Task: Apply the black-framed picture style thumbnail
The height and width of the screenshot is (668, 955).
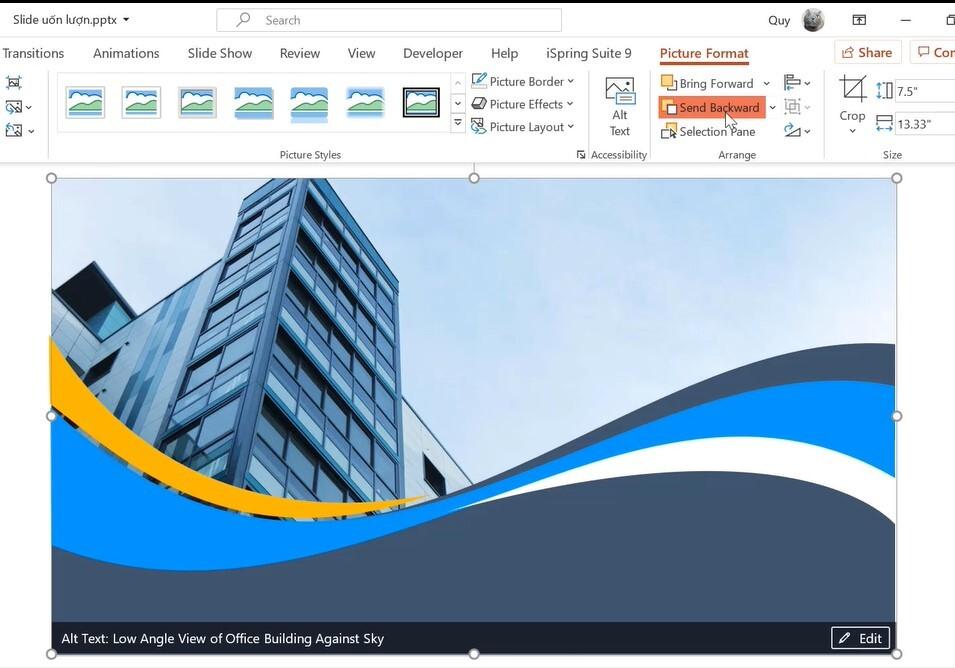Action: 421,102
